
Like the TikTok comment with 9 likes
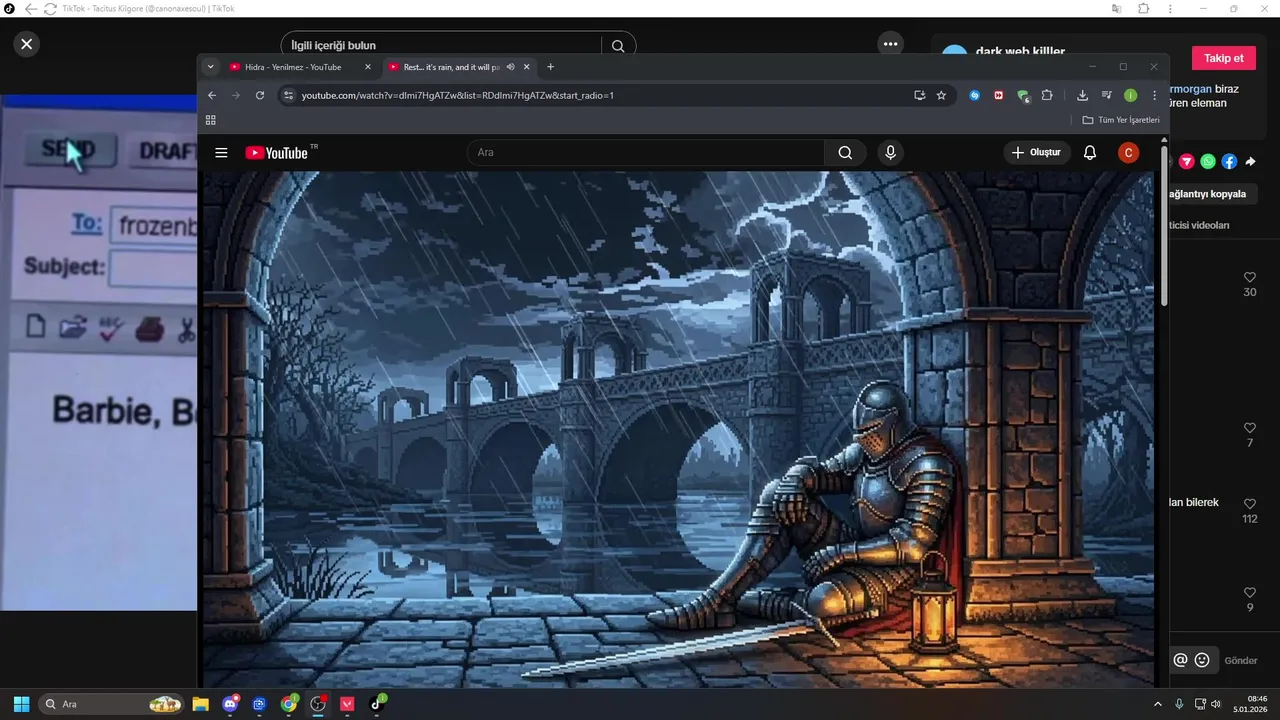[x=1250, y=593]
